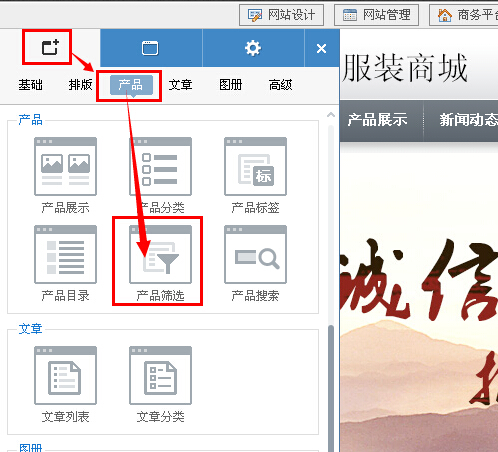Open 产品展示 in the site navigation
The image size is (498, 452).
point(377,120)
